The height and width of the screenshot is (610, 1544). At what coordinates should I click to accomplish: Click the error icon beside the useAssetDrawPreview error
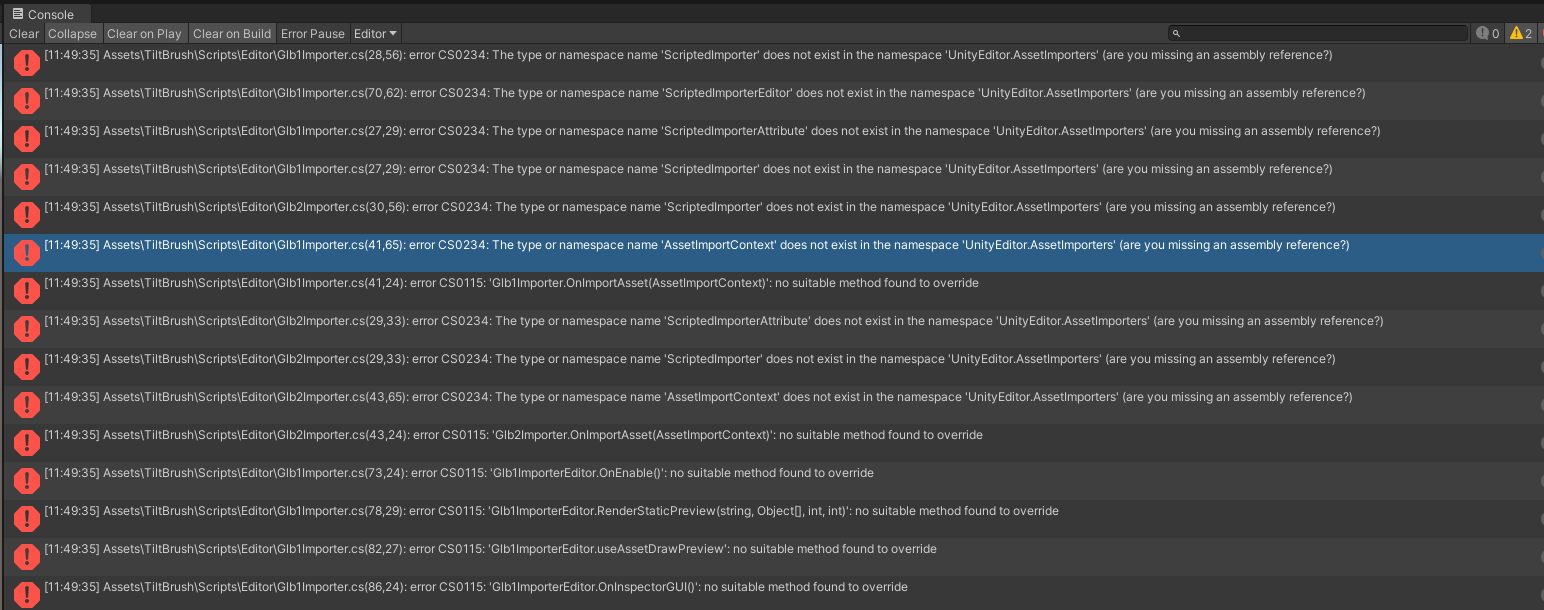(26, 556)
